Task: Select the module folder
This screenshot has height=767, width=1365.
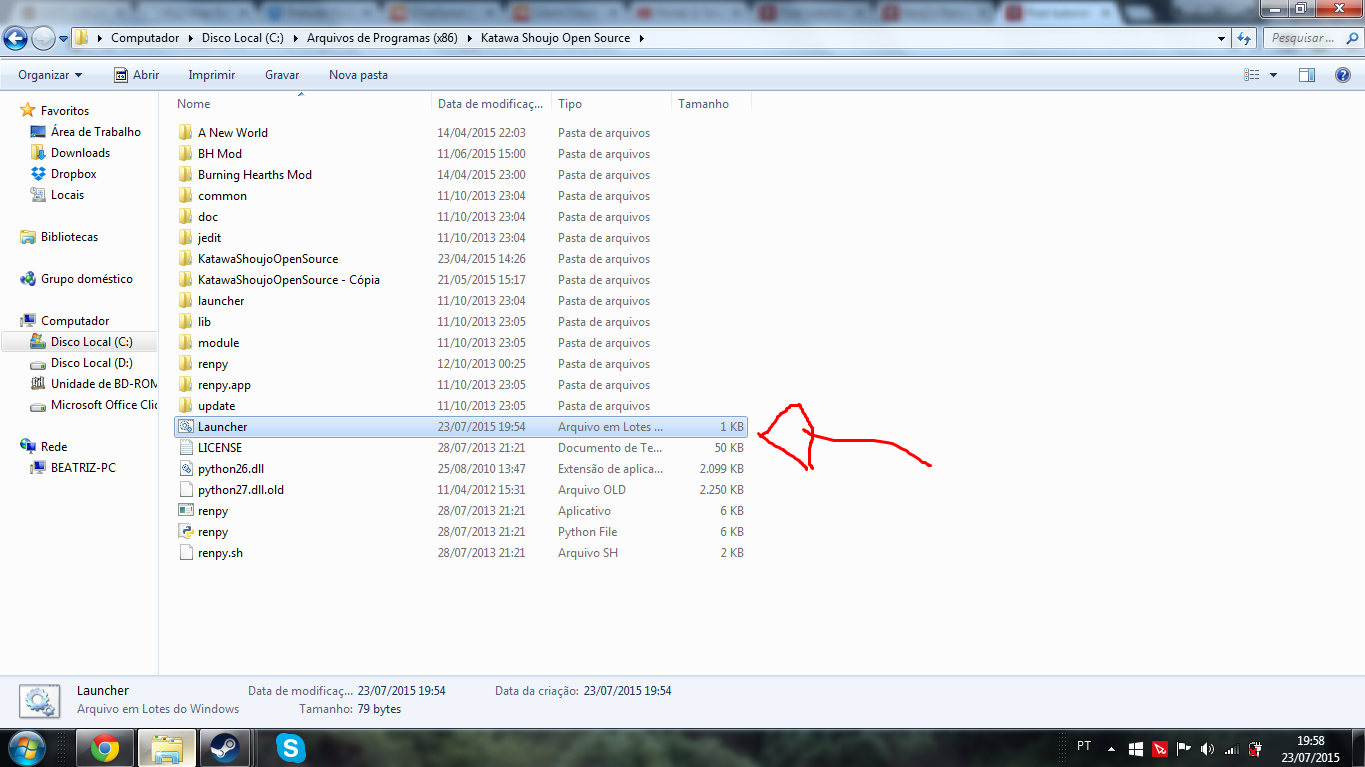Action: (218, 342)
